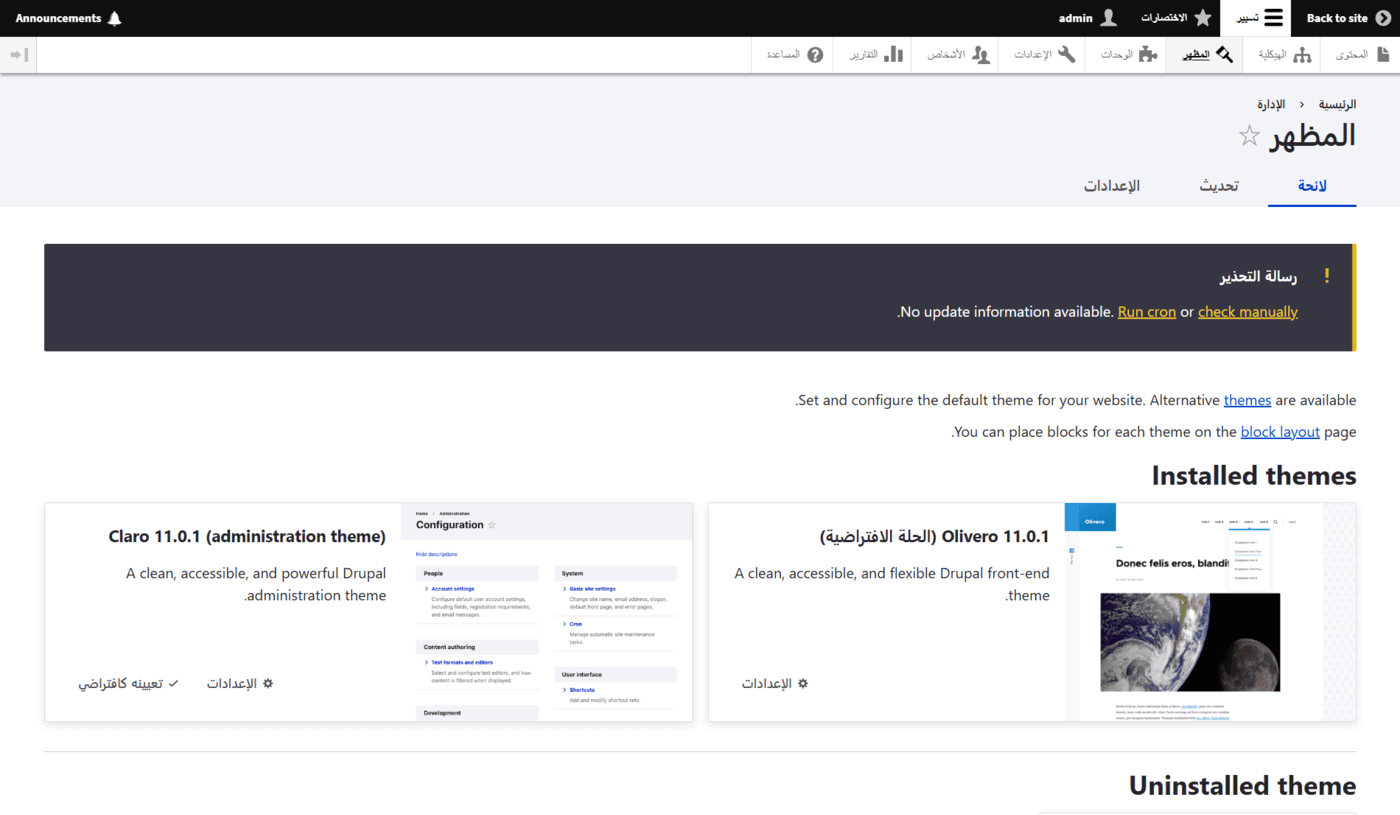Viewport: 1400px width, 815px height.
Task: Open the Configuration wrench icon in toolbar
Action: (x=1067, y=55)
